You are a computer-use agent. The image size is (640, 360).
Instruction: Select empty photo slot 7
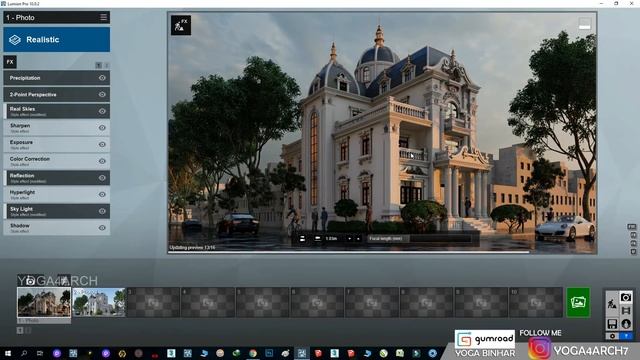point(372,302)
